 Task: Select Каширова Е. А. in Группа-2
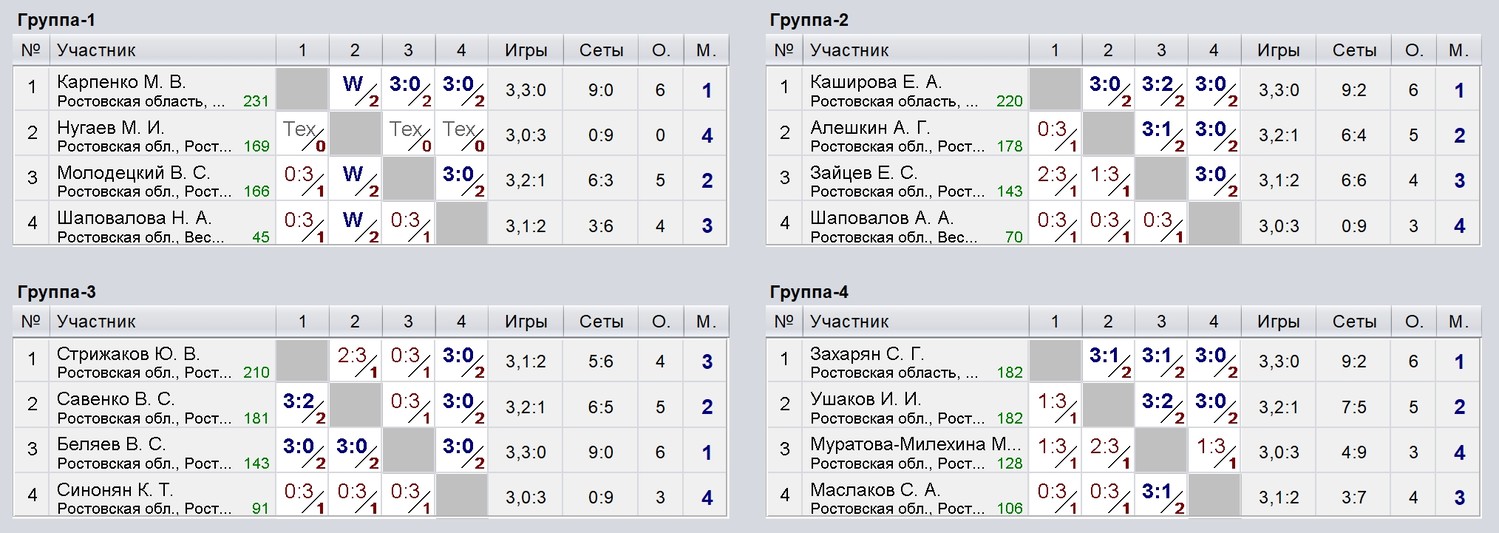pos(876,82)
